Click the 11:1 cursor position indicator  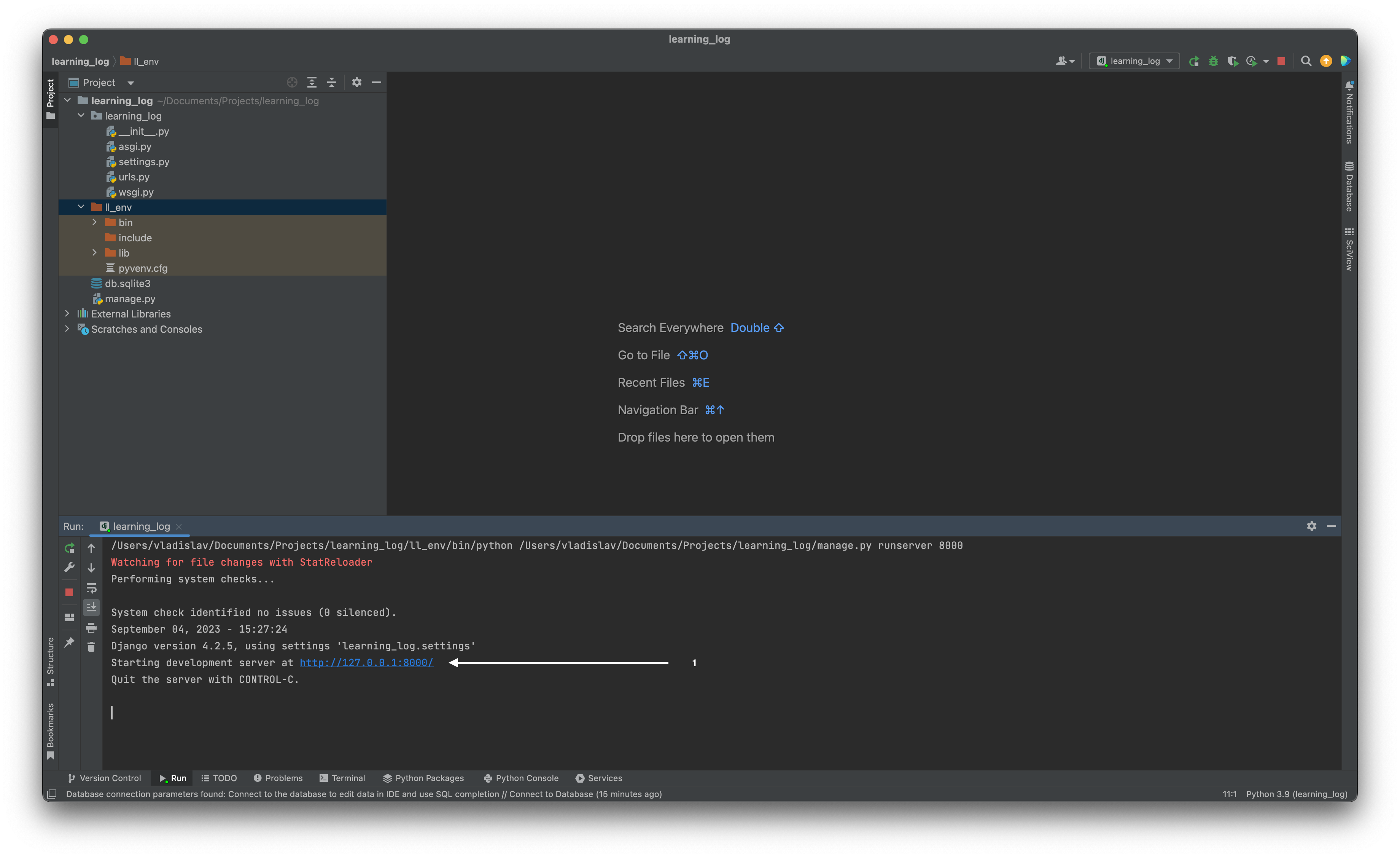pos(1230,794)
